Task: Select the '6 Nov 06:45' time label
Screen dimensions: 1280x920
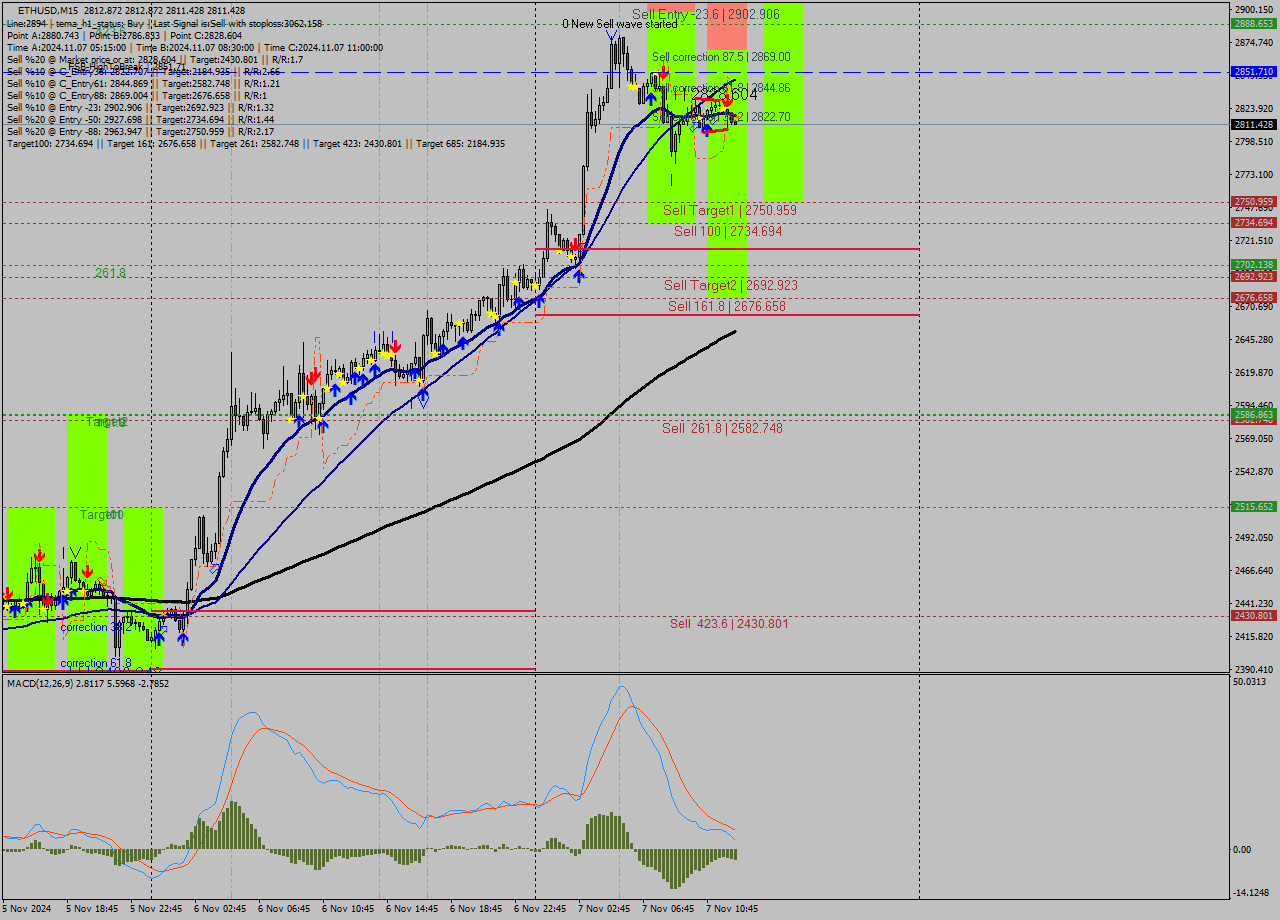Action: 284,909
